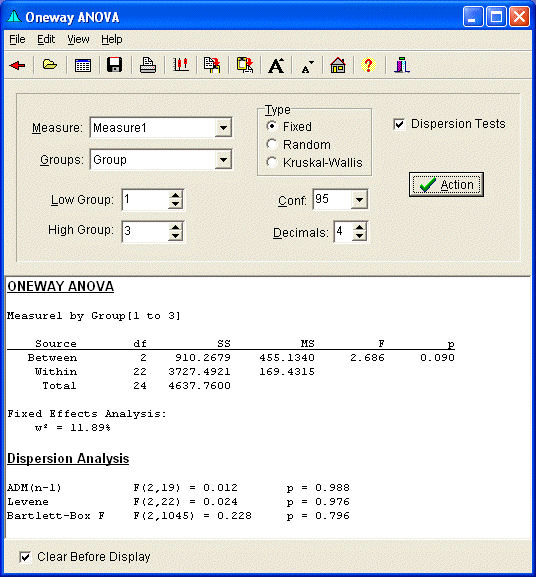The image size is (536, 577).
Task: Toggle Clear Before Display checkbox
Action: (25, 557)
